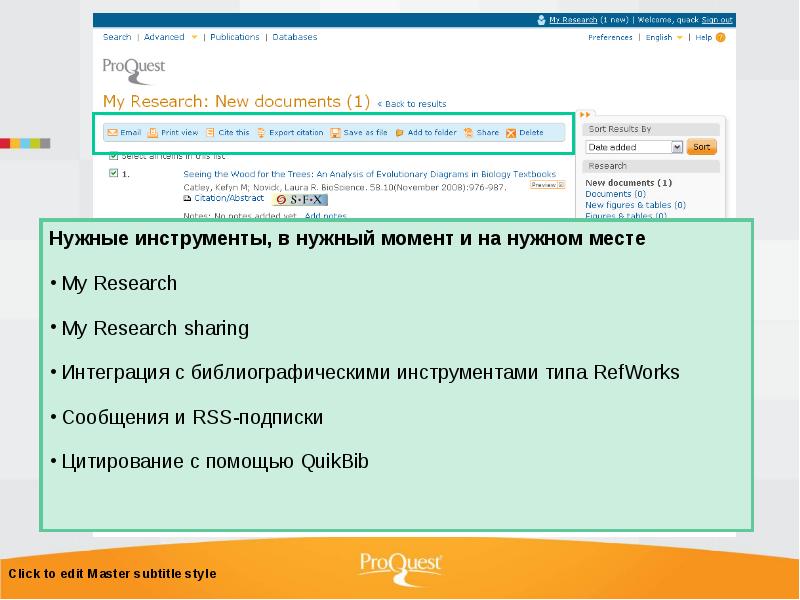Select the Cite this icon

(210, 132)
